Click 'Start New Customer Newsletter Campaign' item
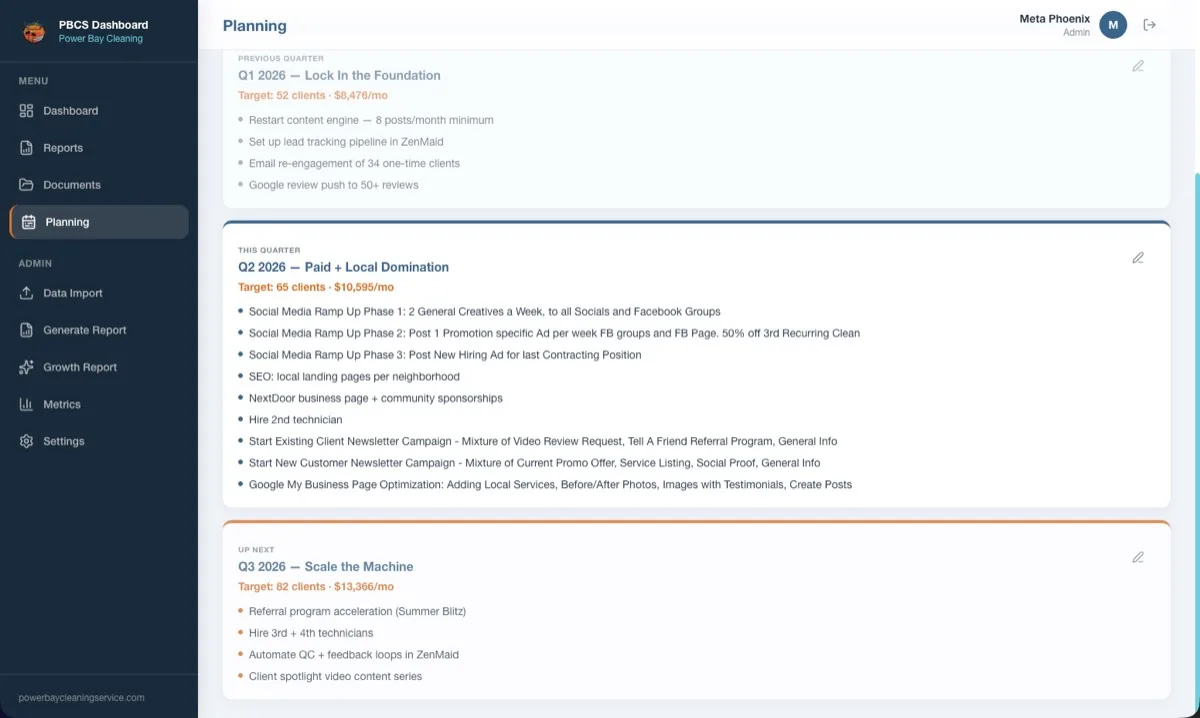Viewport: 1200px width, 718px height. pos(534,463)
